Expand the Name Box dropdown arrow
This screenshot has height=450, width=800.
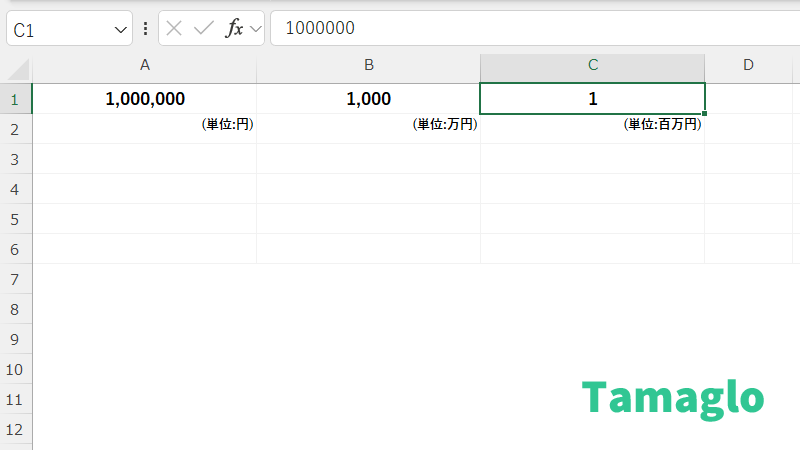point(121,29)
